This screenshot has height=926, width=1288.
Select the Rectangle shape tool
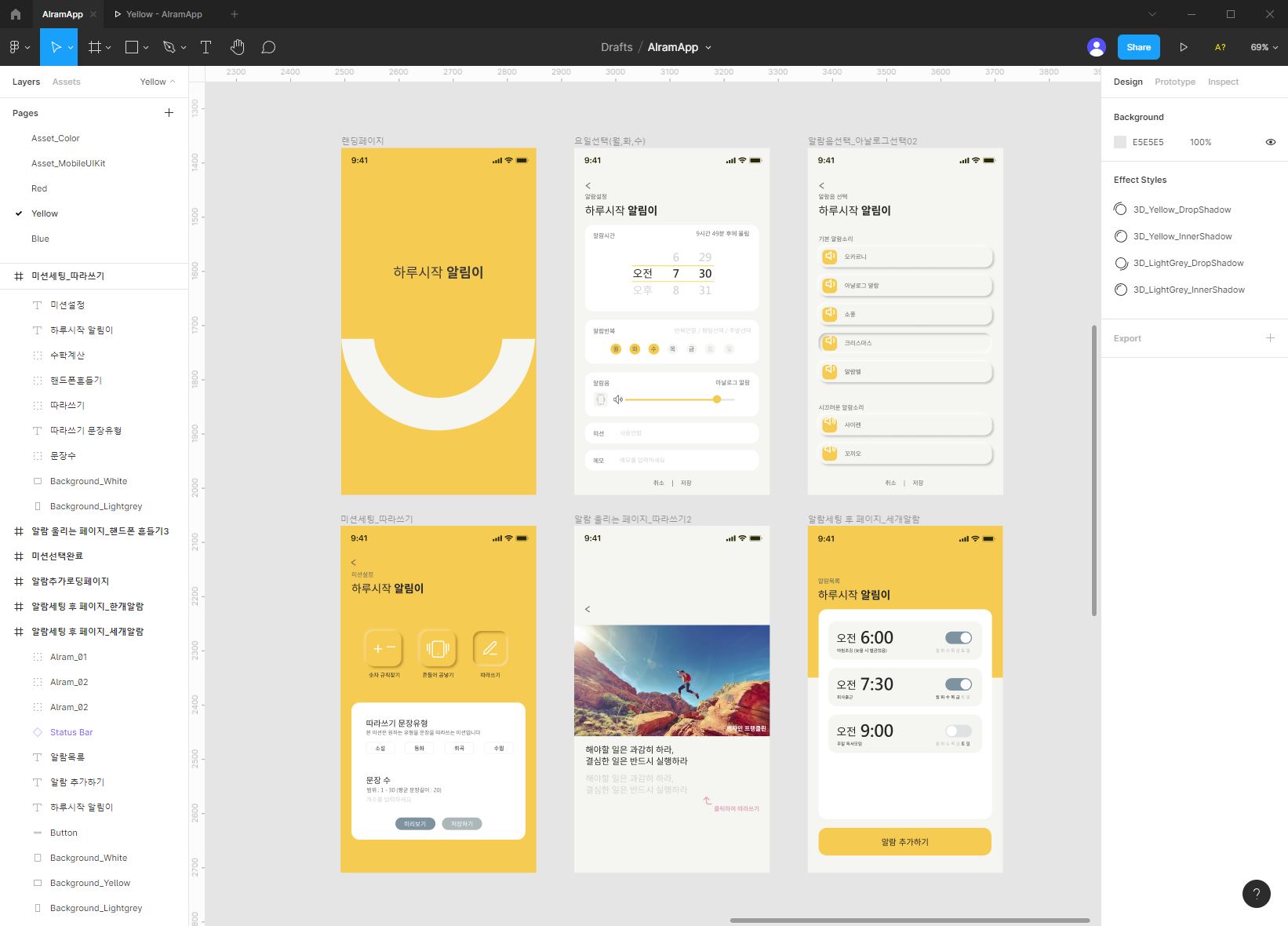point(131,47)
